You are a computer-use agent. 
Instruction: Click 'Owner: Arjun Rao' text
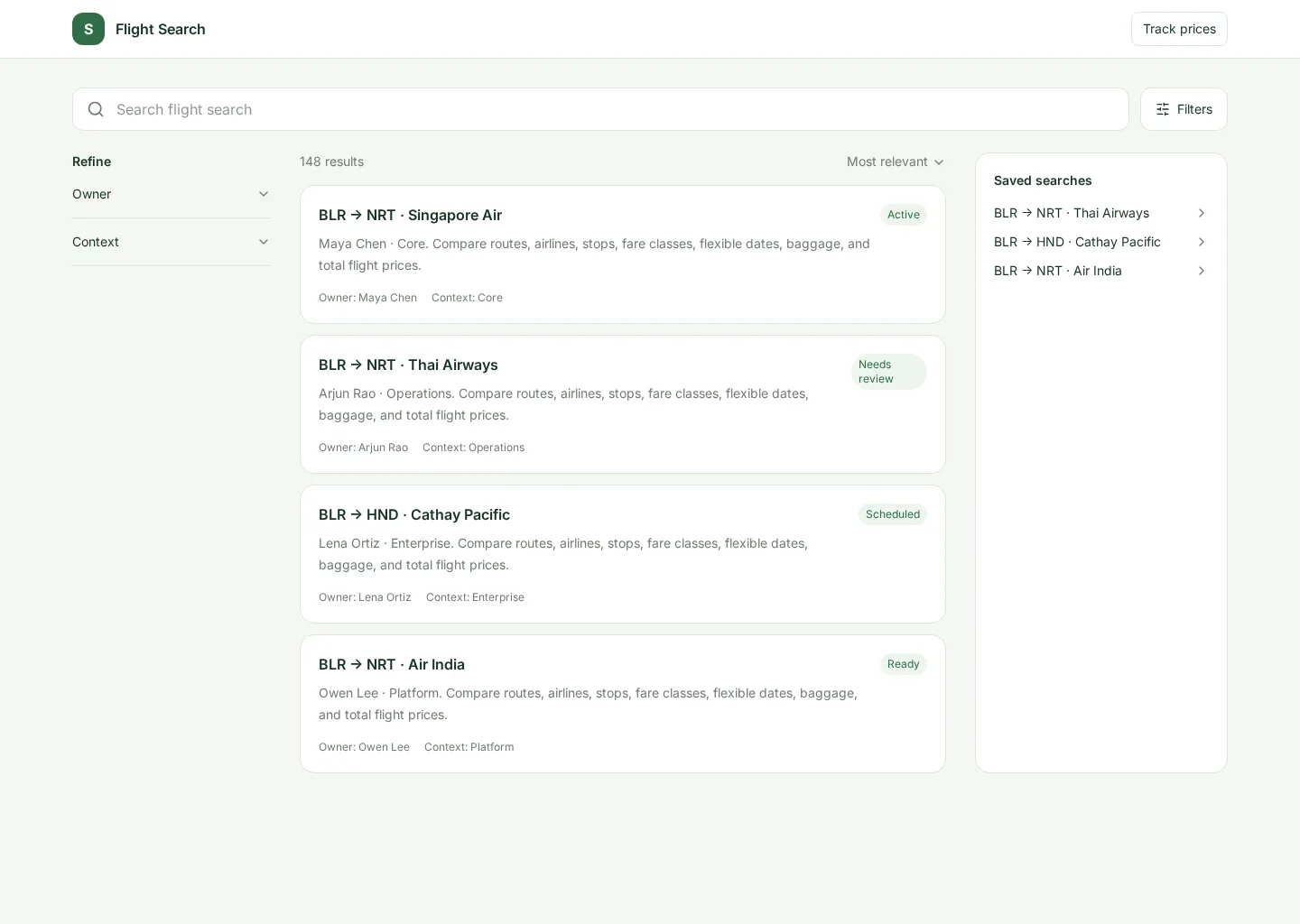(x=363, y=448)
